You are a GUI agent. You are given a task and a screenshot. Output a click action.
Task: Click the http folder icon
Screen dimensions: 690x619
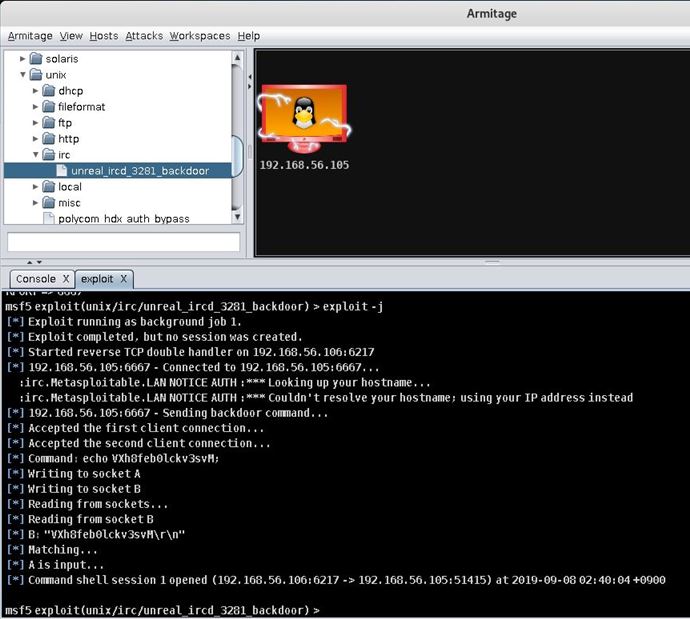(x=48, y=139)
